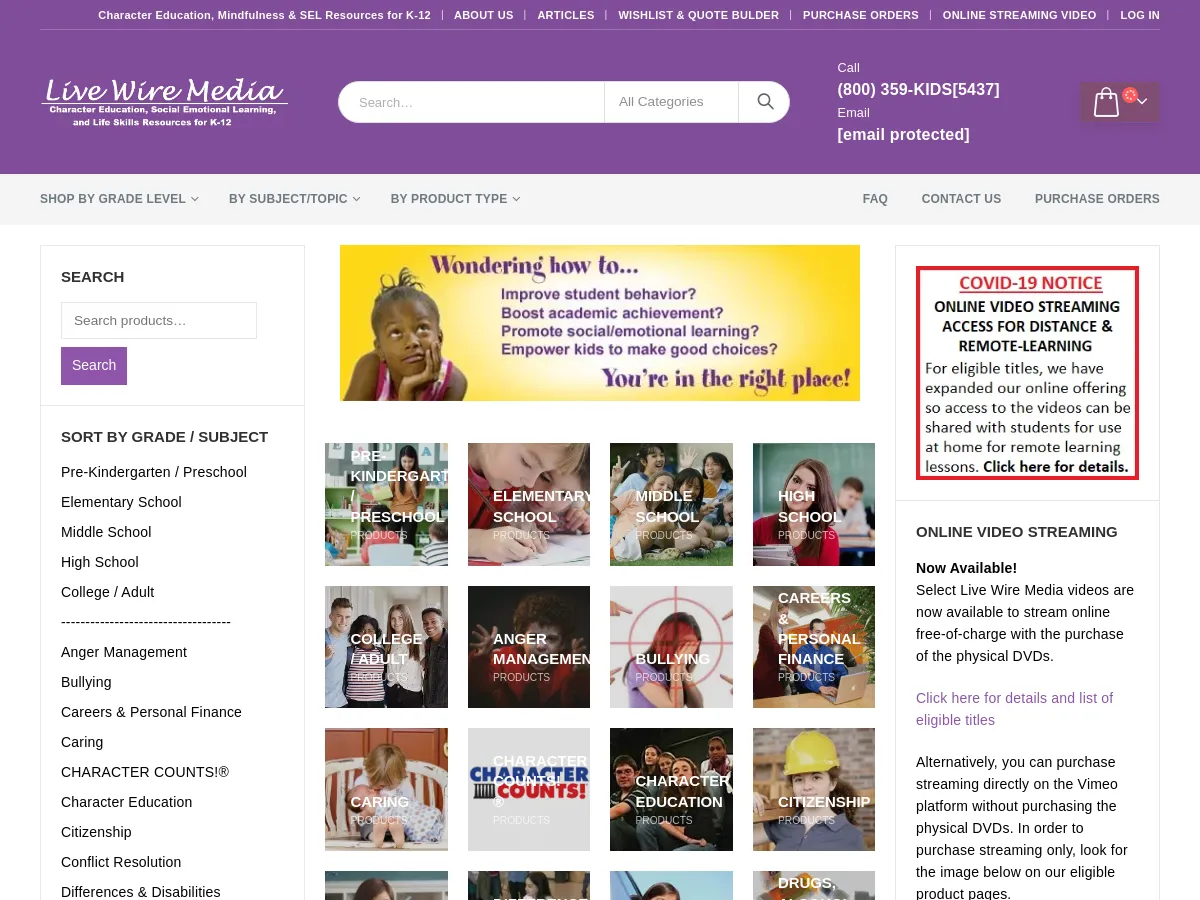The width and height of the screenshot is (1200, 900).
Task: Click the email protected contact link
Action: coord(903,134)
